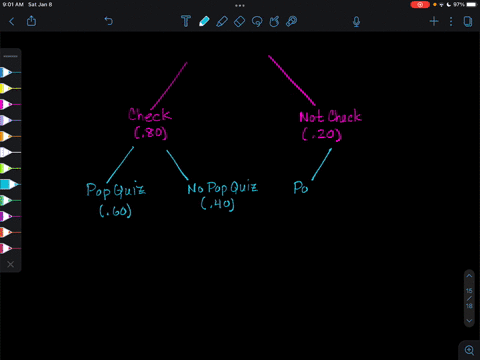The image size is (480, 360).
Task: Open the top center multitasking dots
Action: click(x=240, y=5)
